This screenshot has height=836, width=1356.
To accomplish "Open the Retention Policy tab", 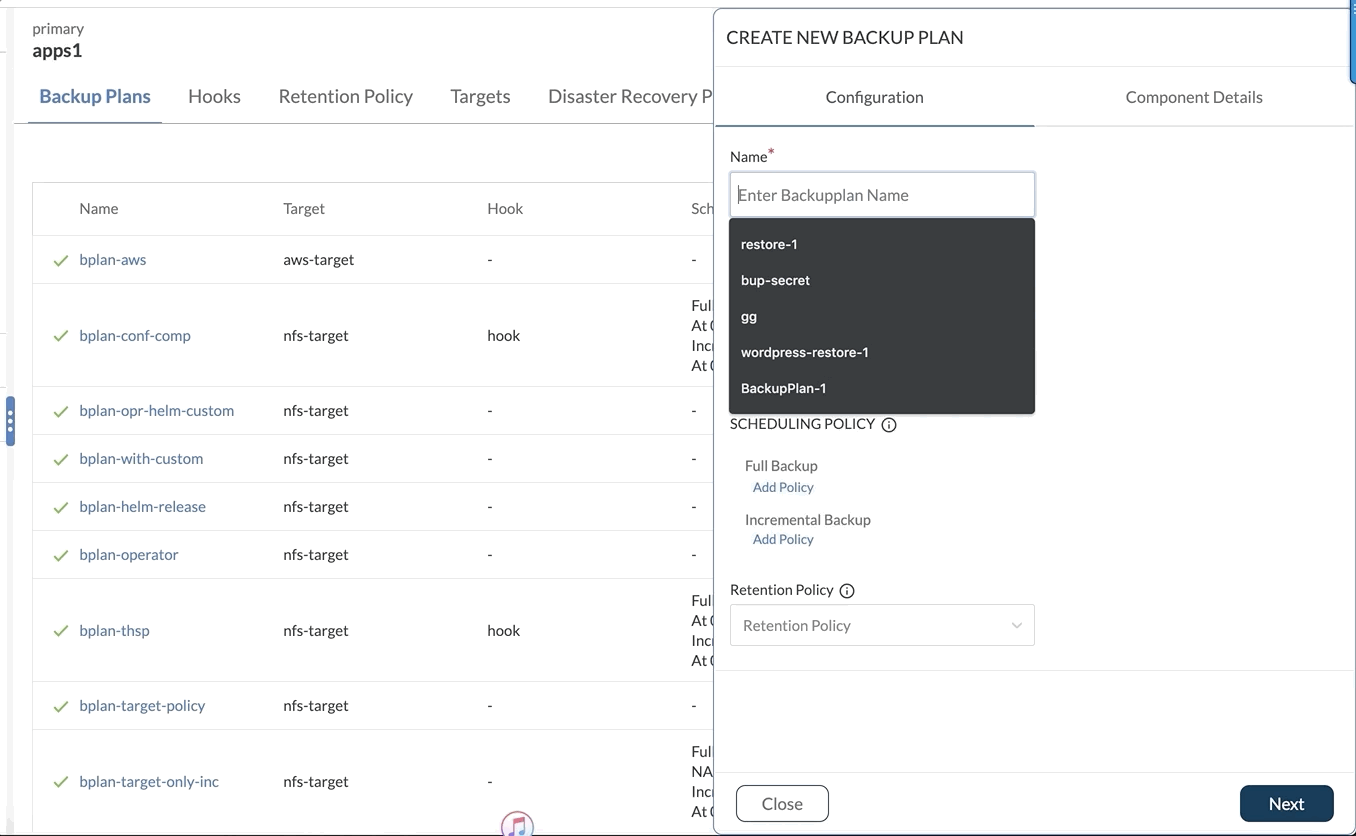I will point(346,96).
